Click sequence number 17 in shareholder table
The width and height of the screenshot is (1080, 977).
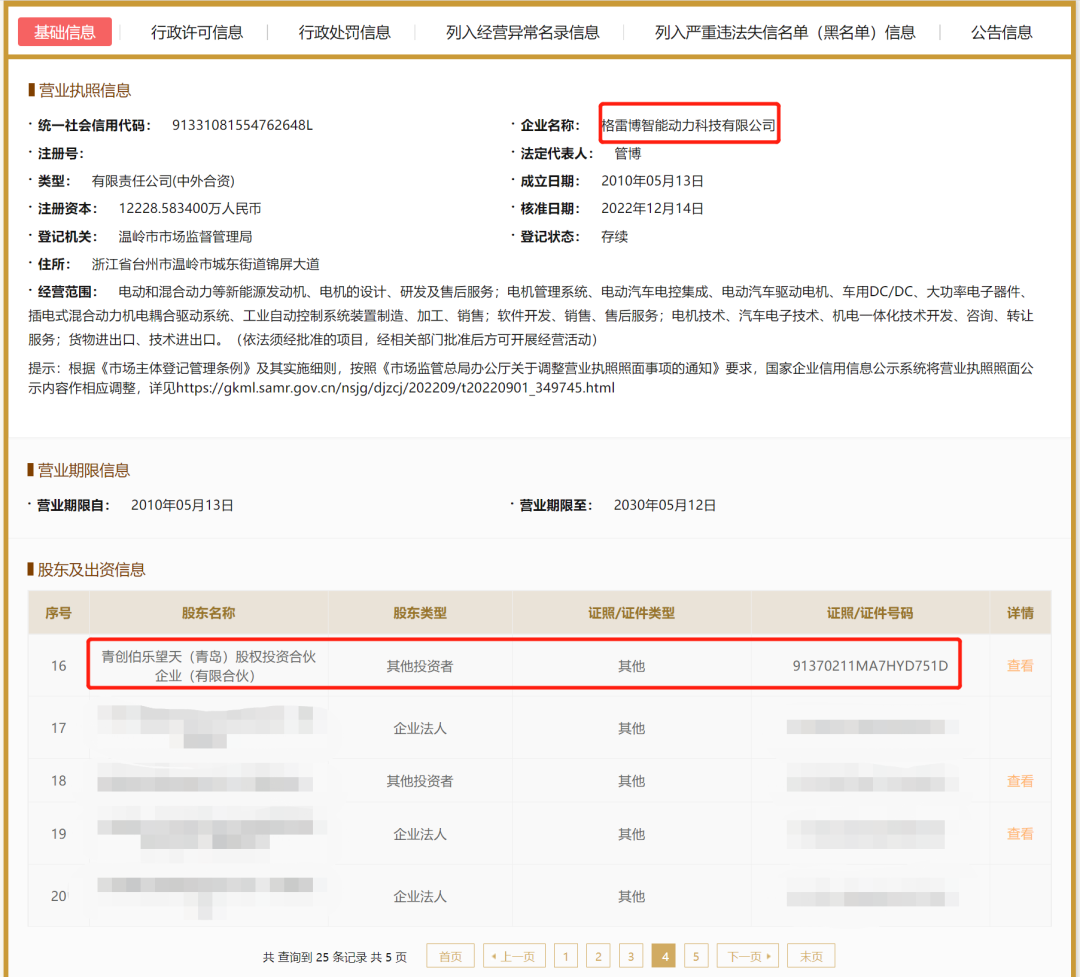pyautogui.click(x=59, y=728)
